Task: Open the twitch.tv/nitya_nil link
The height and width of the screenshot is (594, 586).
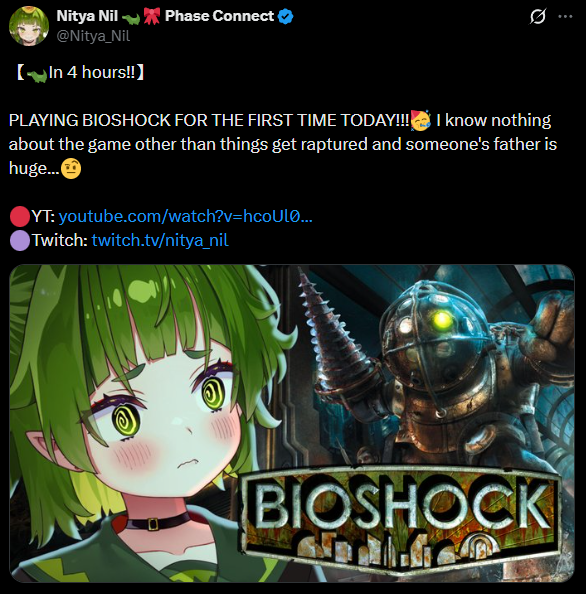Action: (x=160, y=240)
